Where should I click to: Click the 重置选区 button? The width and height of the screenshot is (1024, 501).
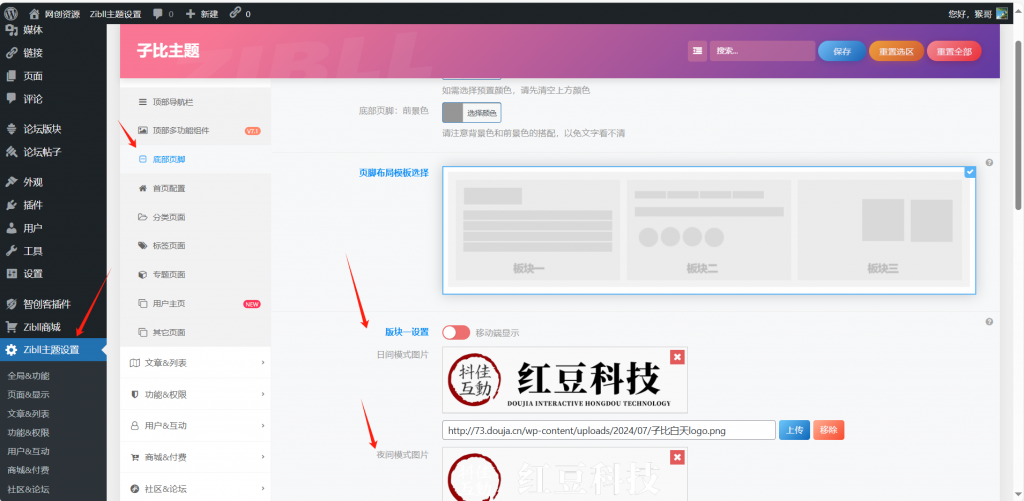click(x=896, y=51)
